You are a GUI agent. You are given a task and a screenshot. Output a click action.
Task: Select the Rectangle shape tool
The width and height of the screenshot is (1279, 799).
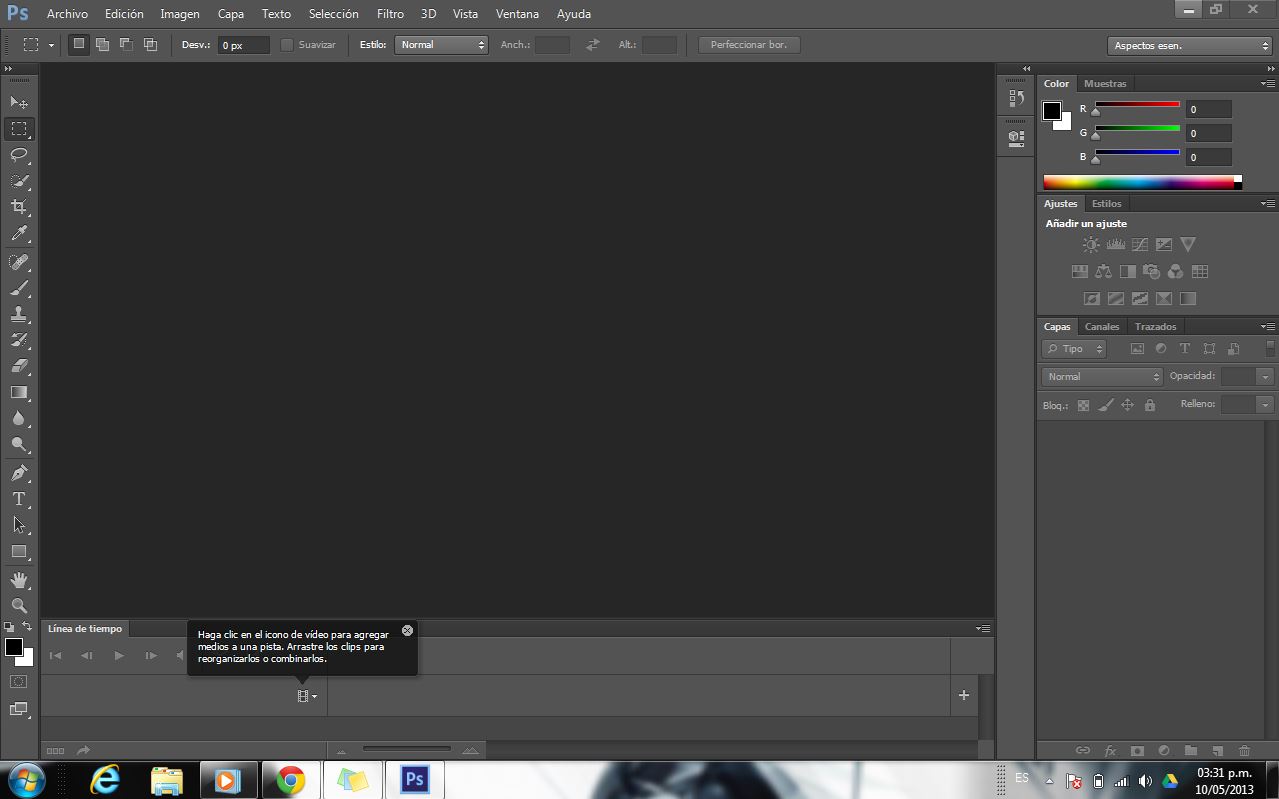[19, 551]
